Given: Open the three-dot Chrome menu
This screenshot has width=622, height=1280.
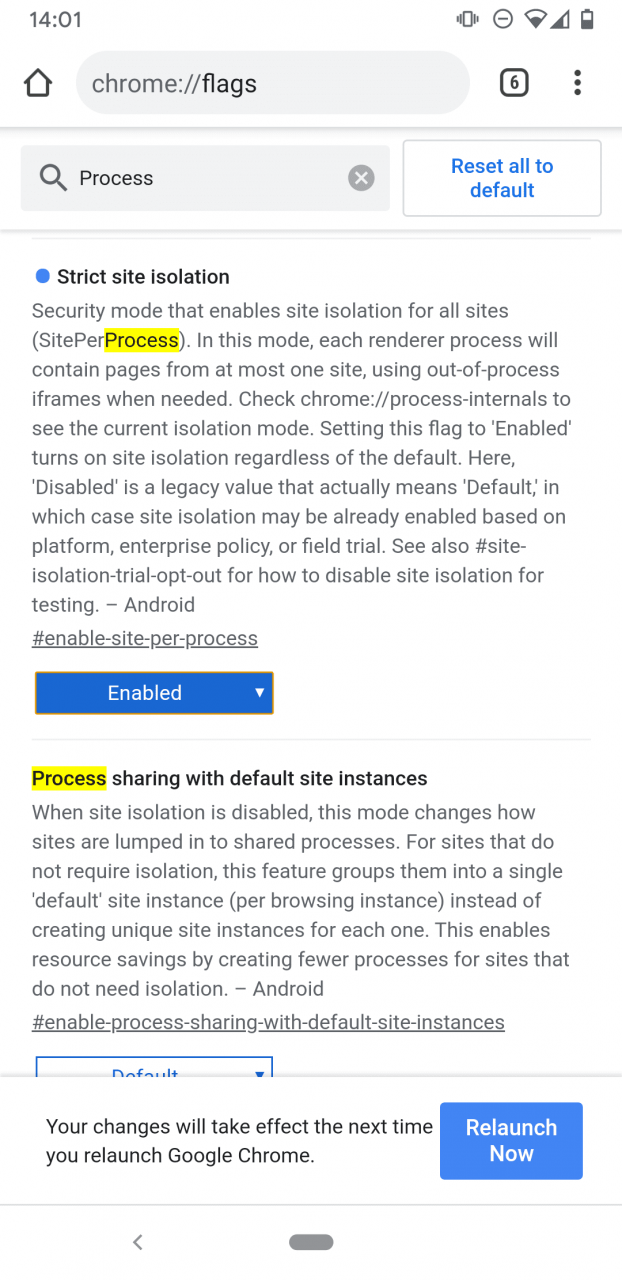Looking at the screenshot, I should (577, 83).
